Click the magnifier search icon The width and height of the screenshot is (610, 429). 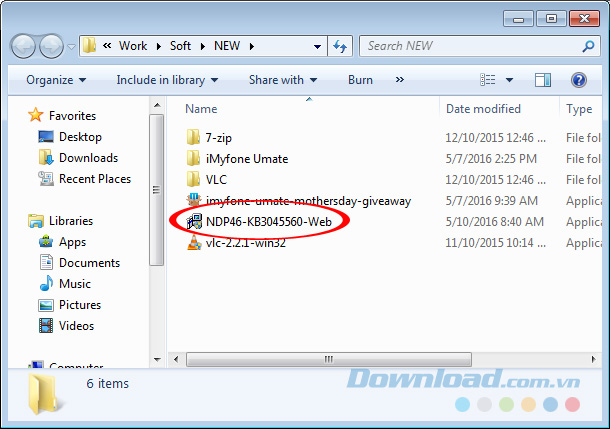coord(588,46)
